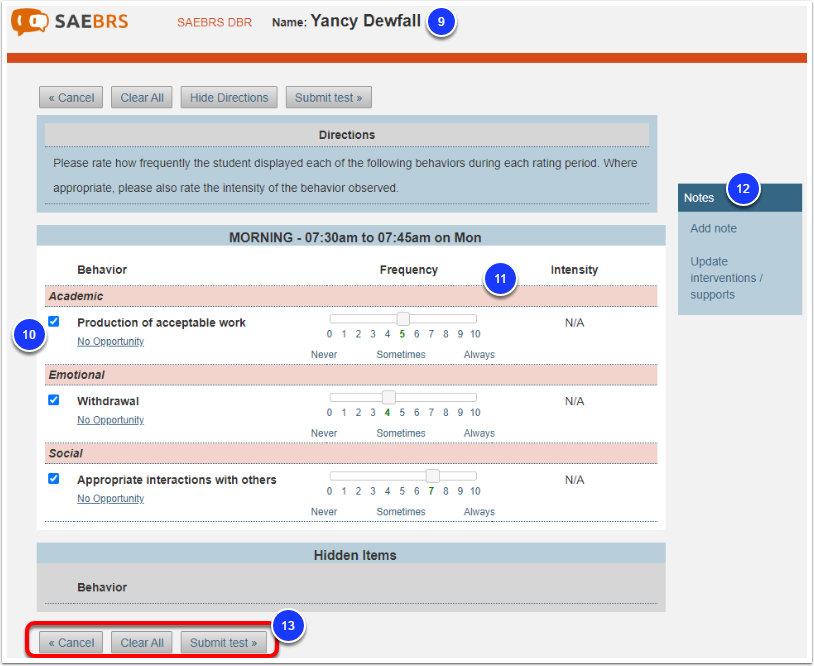Viewport: 814px width, 666px height.
Task: Click the Social category heading
Action: [x=351, y=453]
